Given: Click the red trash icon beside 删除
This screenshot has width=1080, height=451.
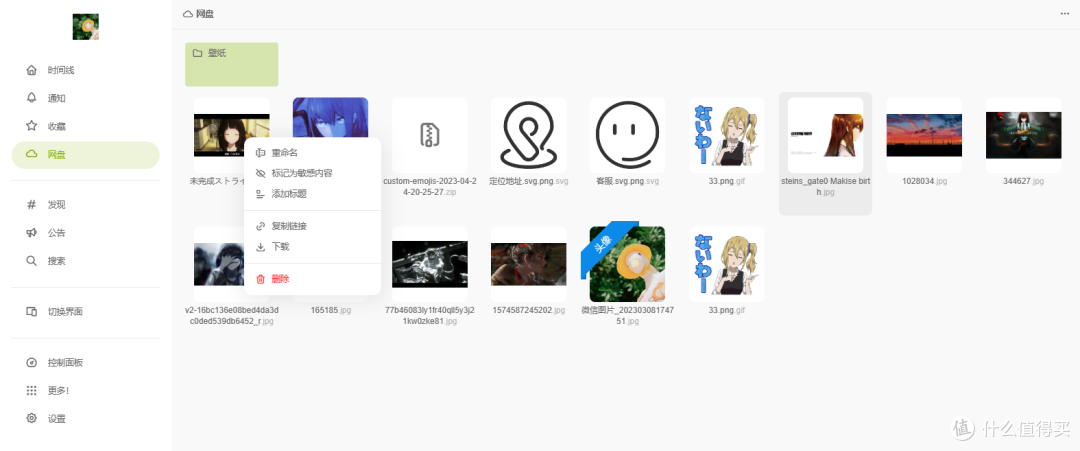Looking at the screenshot, I should click(x=260, y=279).
